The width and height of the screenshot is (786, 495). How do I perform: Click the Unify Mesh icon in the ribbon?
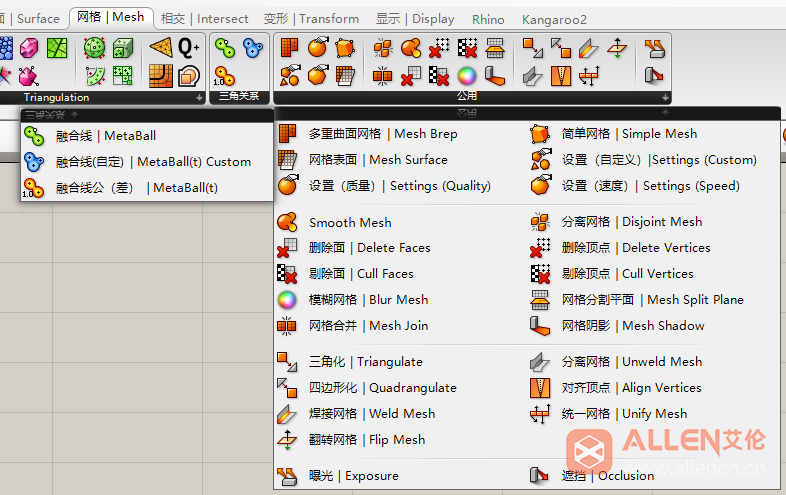[588, 76]
